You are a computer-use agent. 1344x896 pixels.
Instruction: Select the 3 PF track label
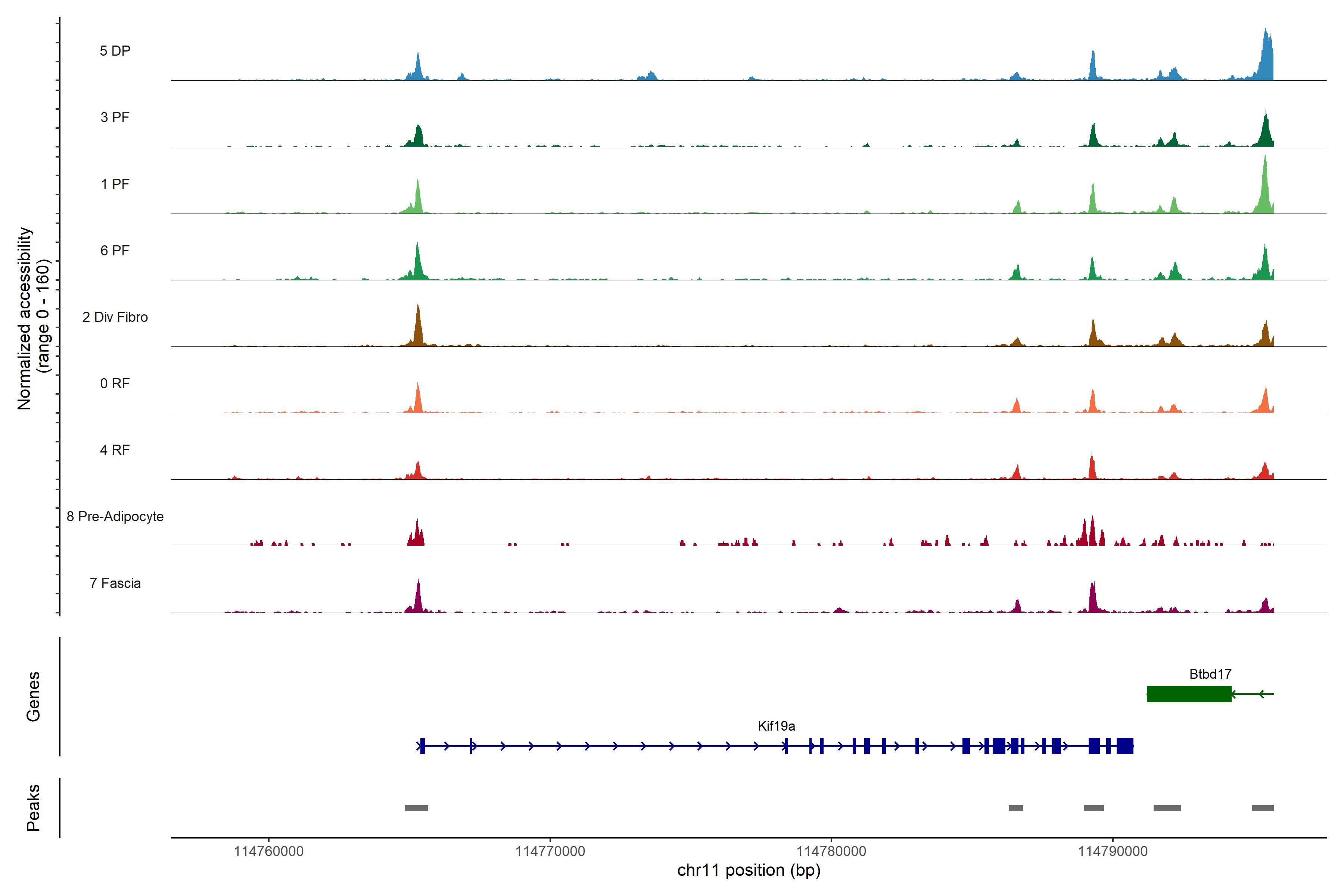pos(115,117)
